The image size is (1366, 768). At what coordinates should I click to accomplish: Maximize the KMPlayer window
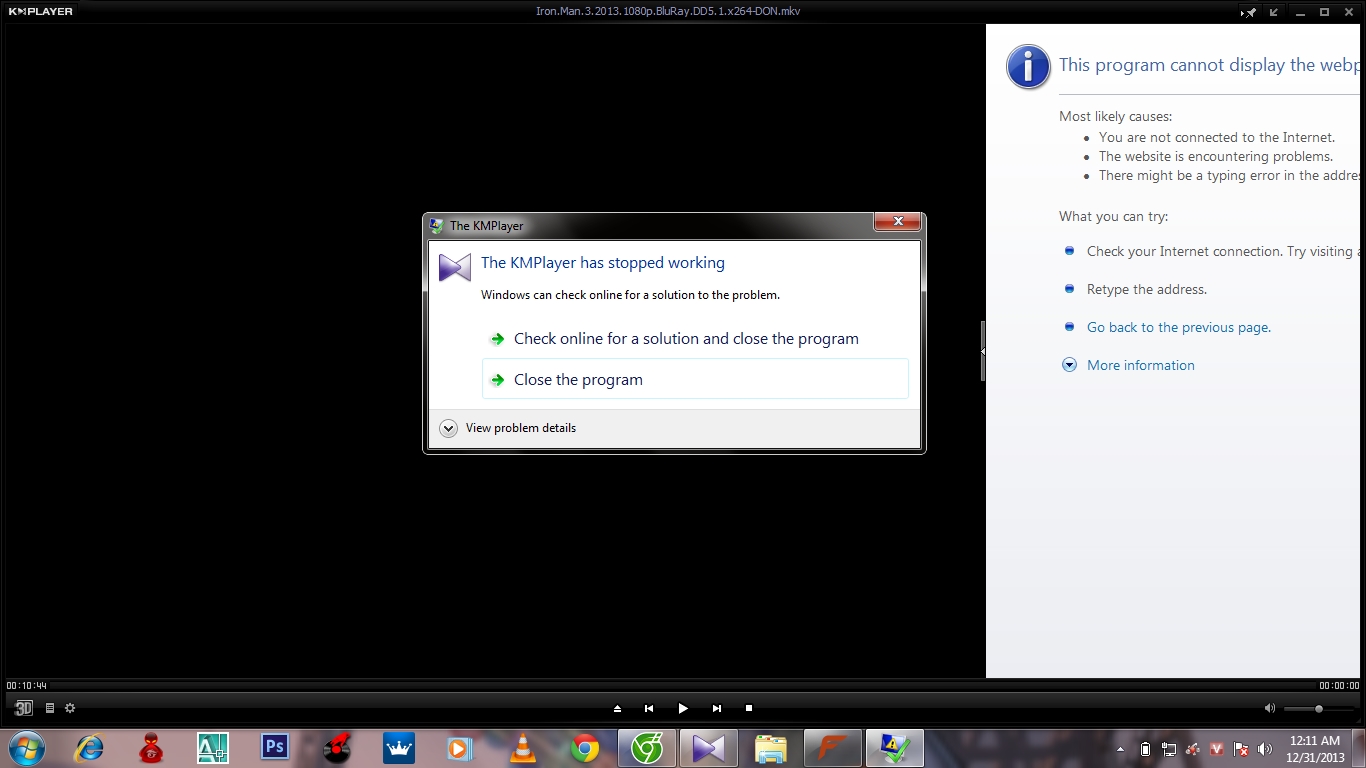pyautogui.click(x=1324, y=12)
